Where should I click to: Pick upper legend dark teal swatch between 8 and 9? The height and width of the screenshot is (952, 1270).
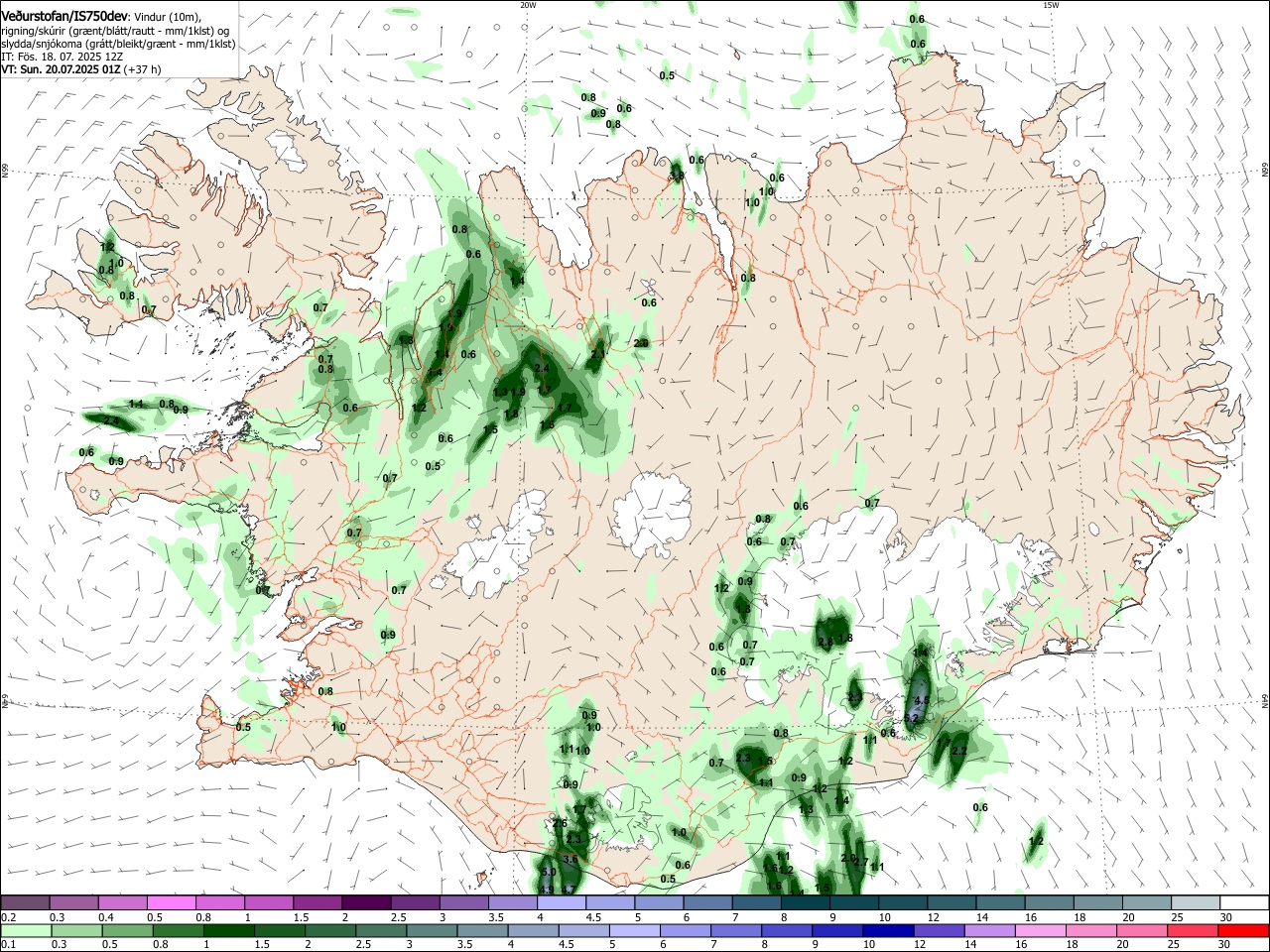click(x=806, y=902)
